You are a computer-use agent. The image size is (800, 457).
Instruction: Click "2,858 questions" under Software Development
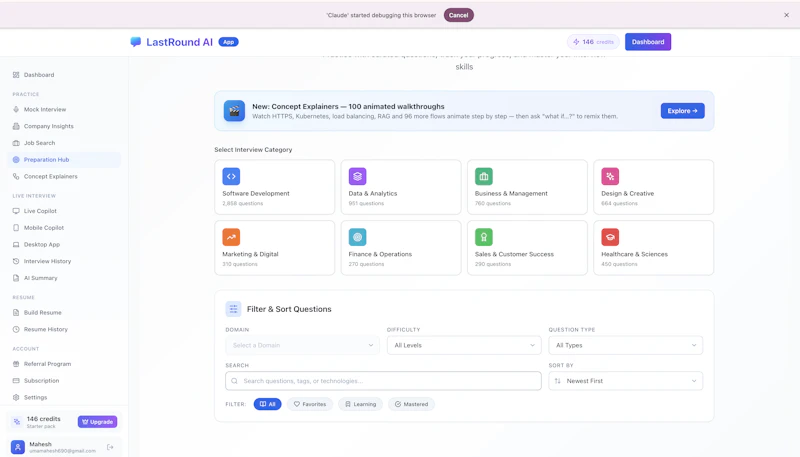[243, 204]
